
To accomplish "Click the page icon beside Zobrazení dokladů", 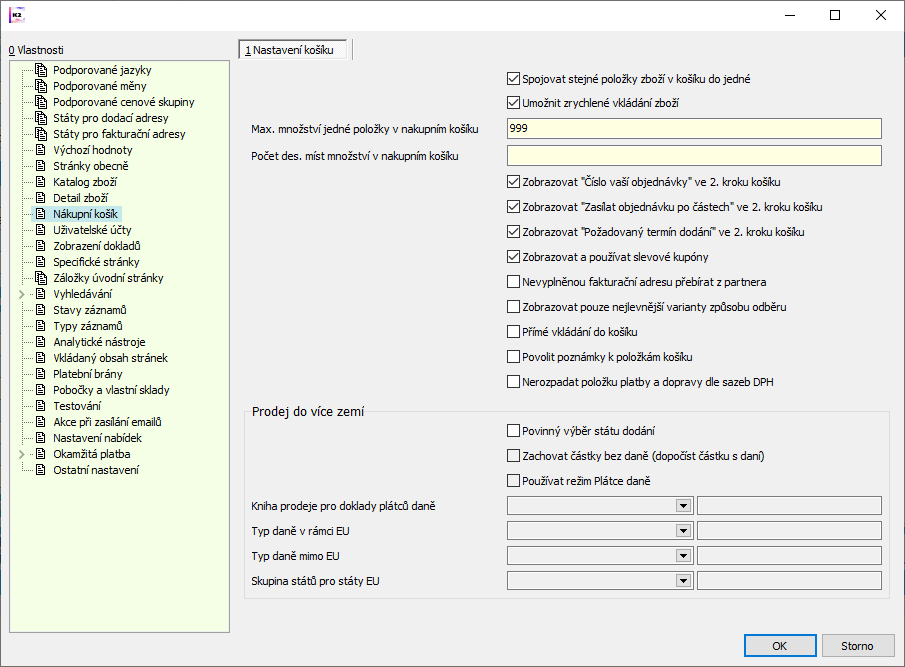I will [40, 246].
